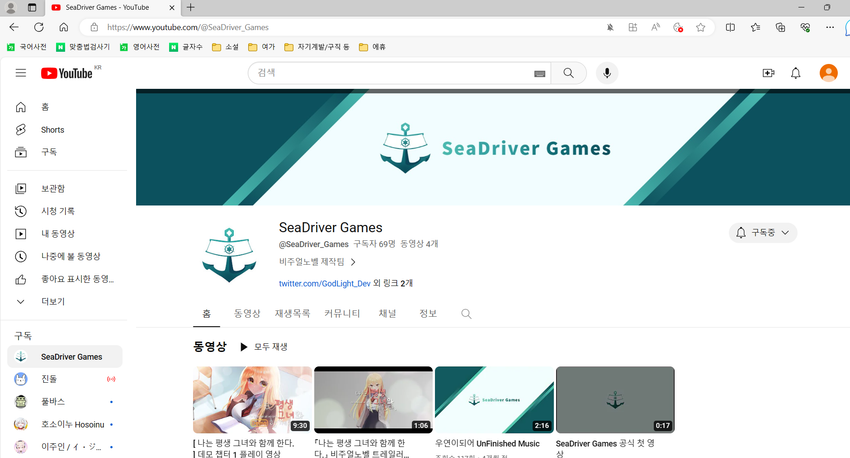Open Liked videos (좋아요 표시한 동영상)
This screenshot has width=850, height=458.
point(67,279)
